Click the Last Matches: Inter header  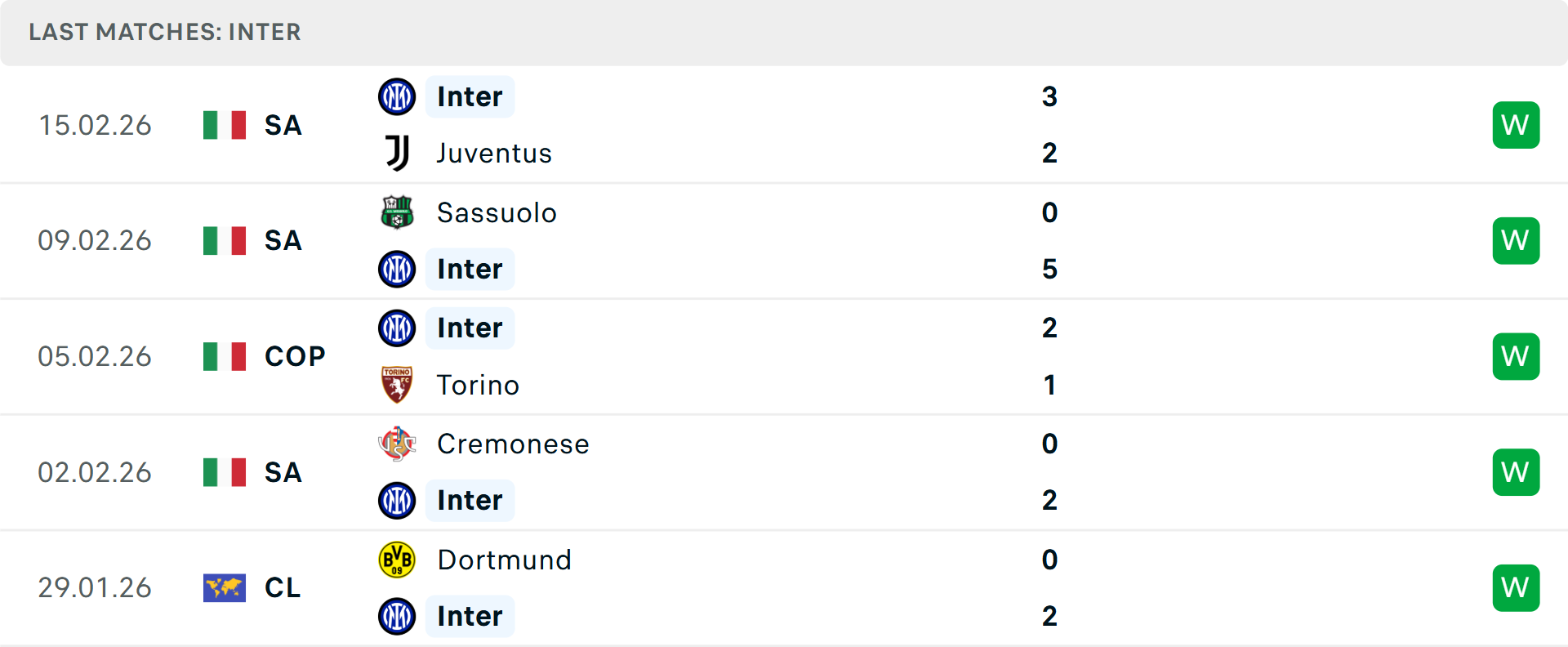(165, 32)
